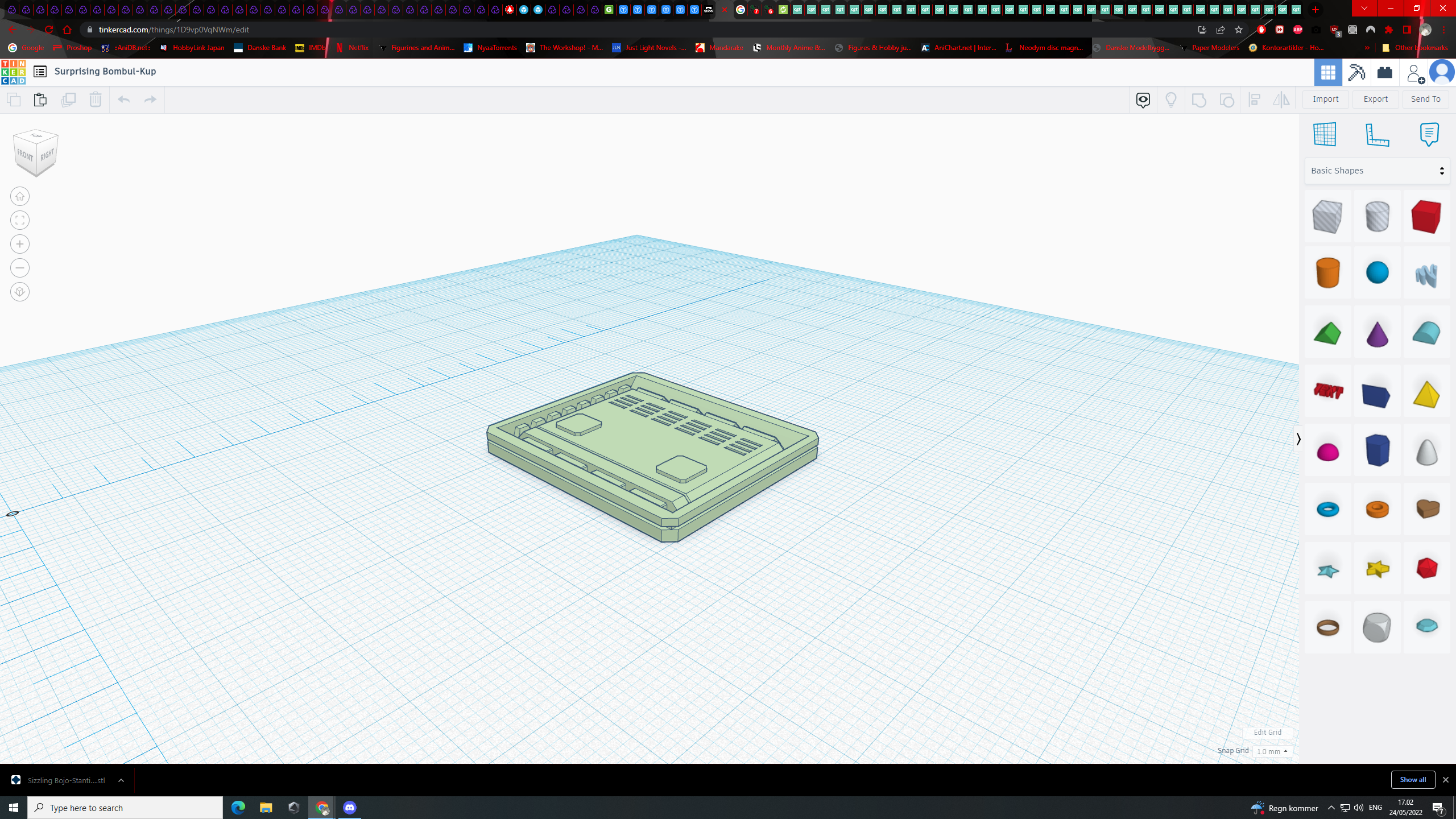Select the striped Box hole shape
The image size is (1456, 819).
[1327, 217]
